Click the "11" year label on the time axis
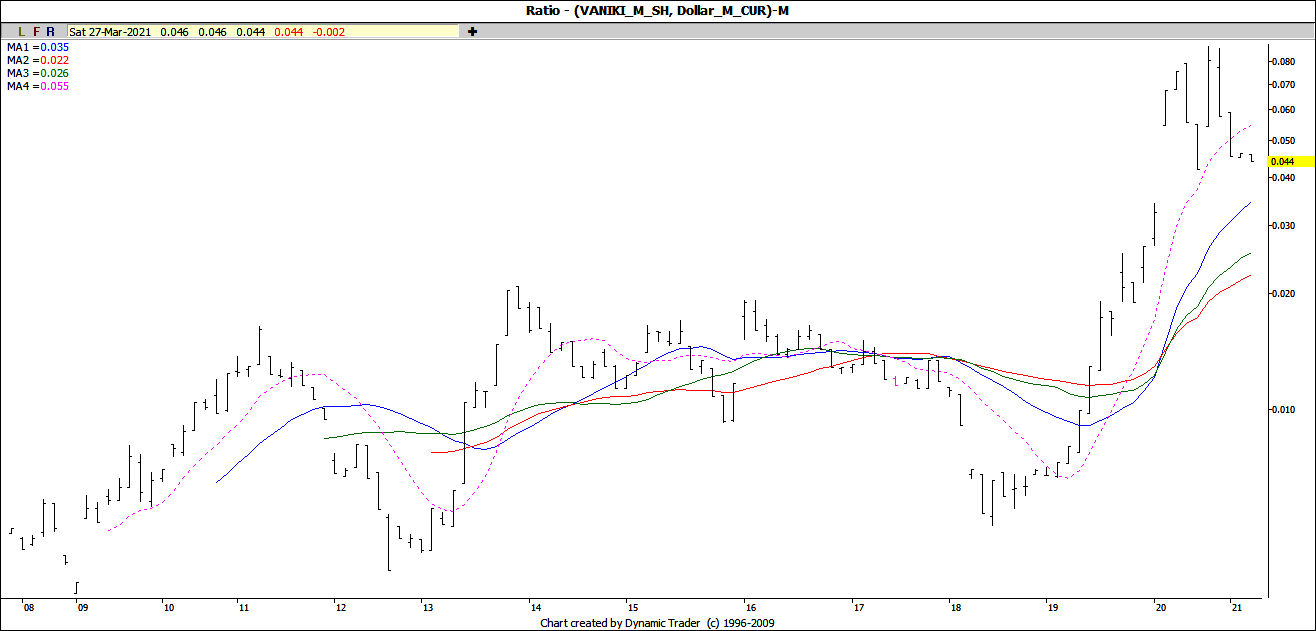This screenshot has height=631, width=1316. 243,608
